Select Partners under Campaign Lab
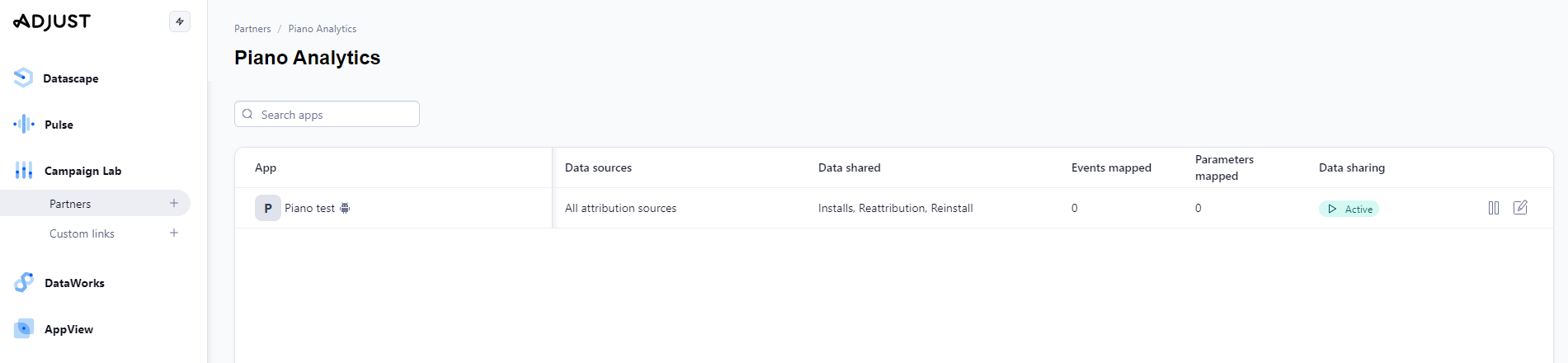The height and width of the screenshot is (363, 1568). 70,204
